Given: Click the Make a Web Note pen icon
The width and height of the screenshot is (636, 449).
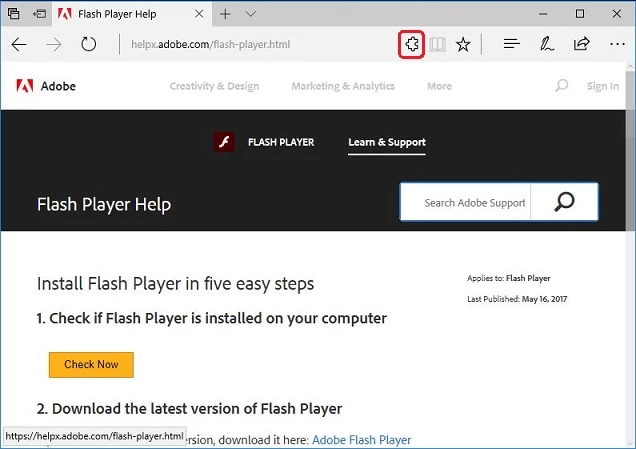Looking at the screenshot, I should 546,44.
